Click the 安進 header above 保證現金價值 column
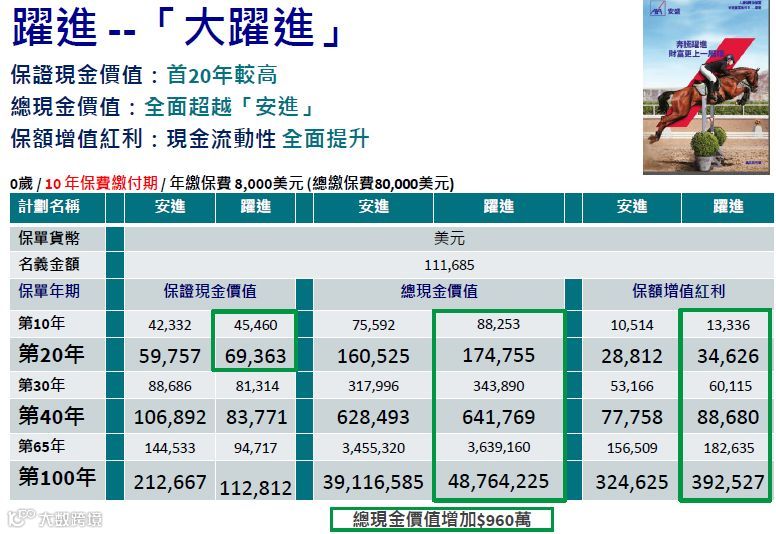 pyautogui.click(x=170, y=206)
